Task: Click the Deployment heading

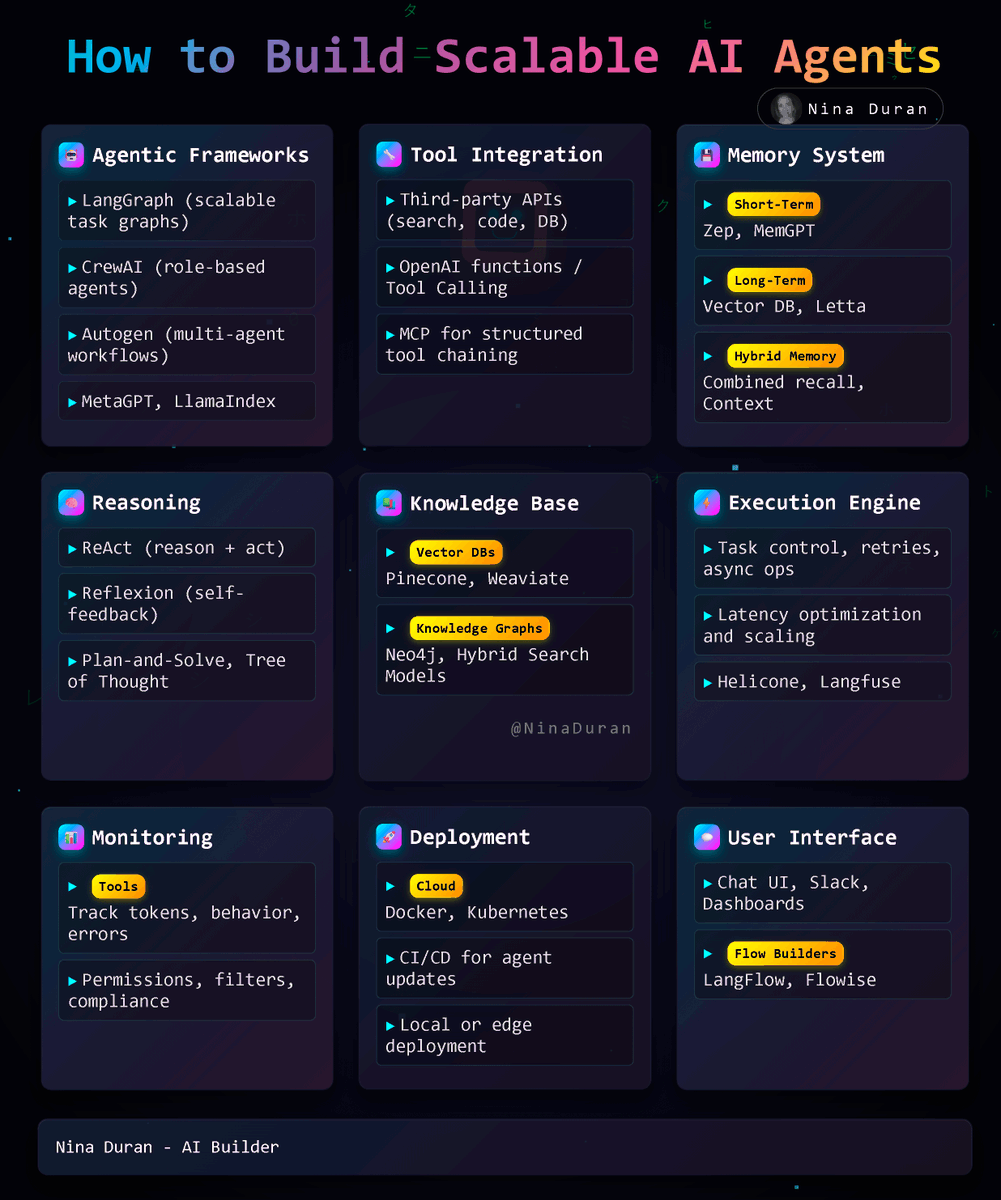Action: pos(470,838)
